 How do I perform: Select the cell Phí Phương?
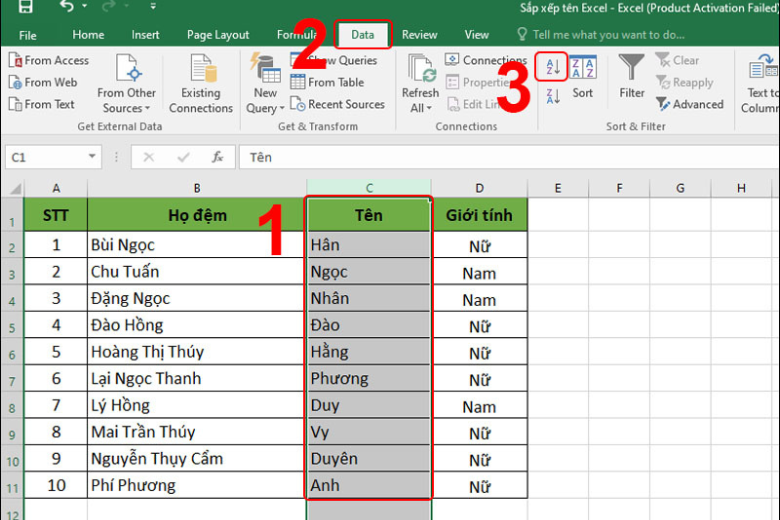click(196, 486)
